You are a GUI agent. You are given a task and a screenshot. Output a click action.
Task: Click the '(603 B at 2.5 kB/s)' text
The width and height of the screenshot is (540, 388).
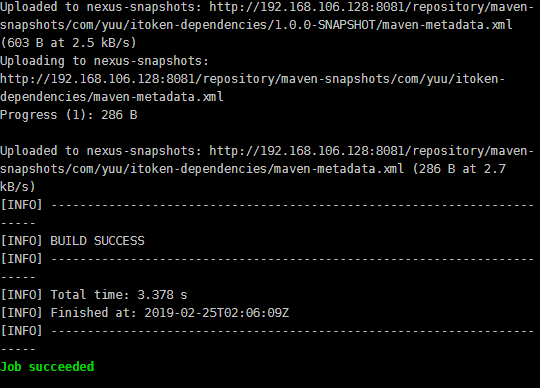tap(69, 43)
